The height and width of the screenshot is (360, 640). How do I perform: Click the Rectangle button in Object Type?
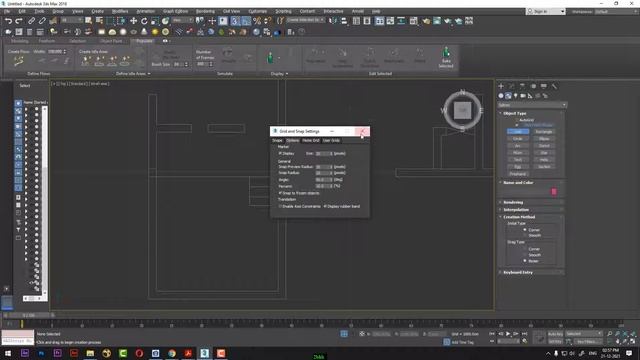pyautogui.click(x=544, y=132)
